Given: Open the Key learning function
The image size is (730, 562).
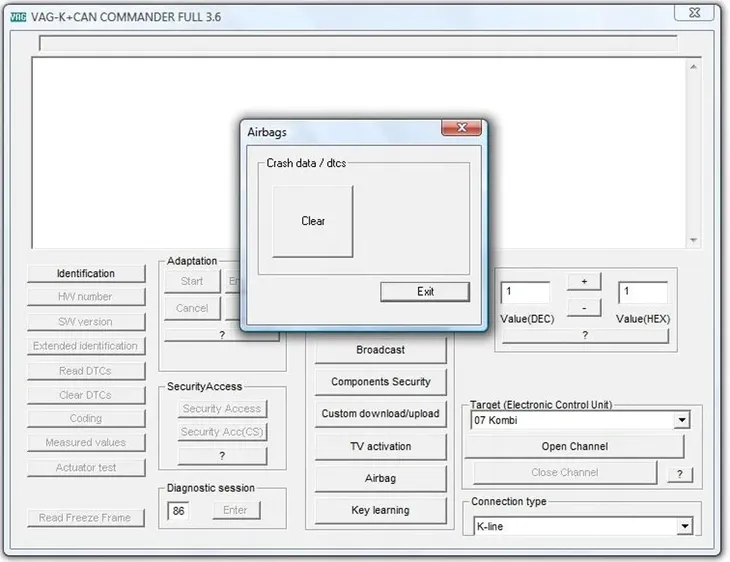Looking at the screenshot, I should click(x=380, y=510).
